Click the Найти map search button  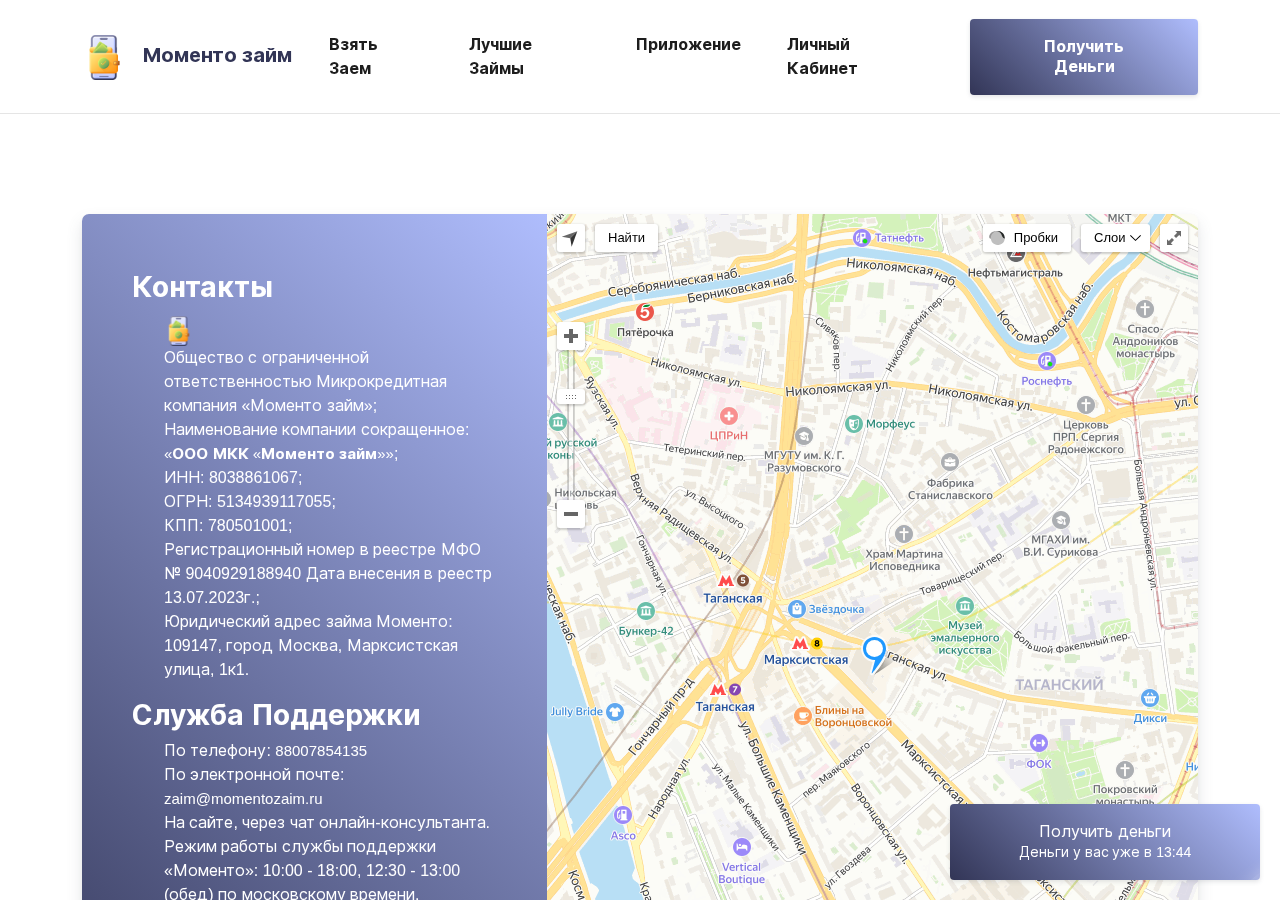tap(626, 238)
